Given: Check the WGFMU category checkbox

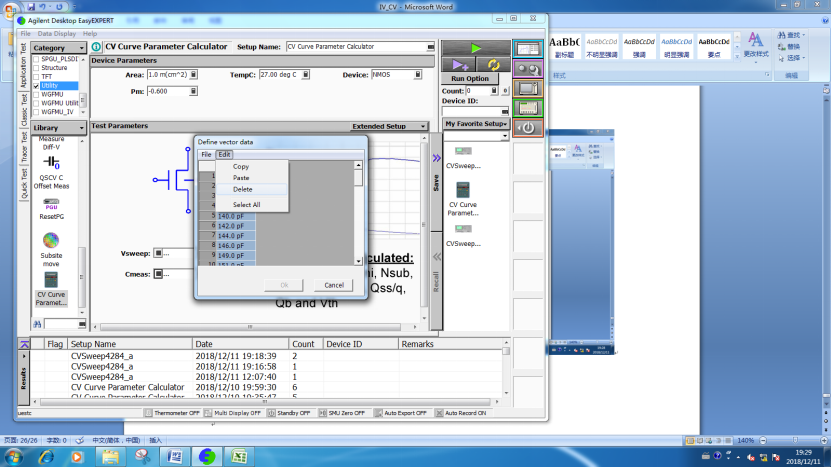Looking at the screenshot, I should tap(37, 94).
